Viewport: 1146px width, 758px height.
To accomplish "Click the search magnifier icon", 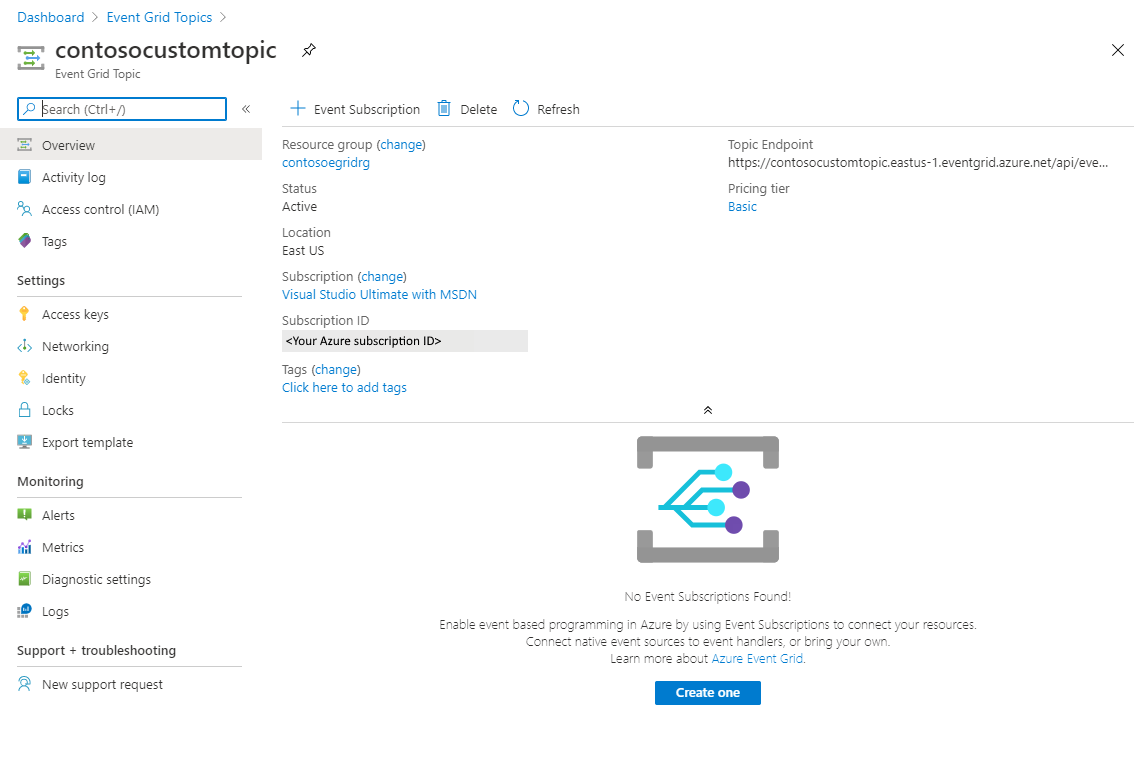I will click(29, 109).
